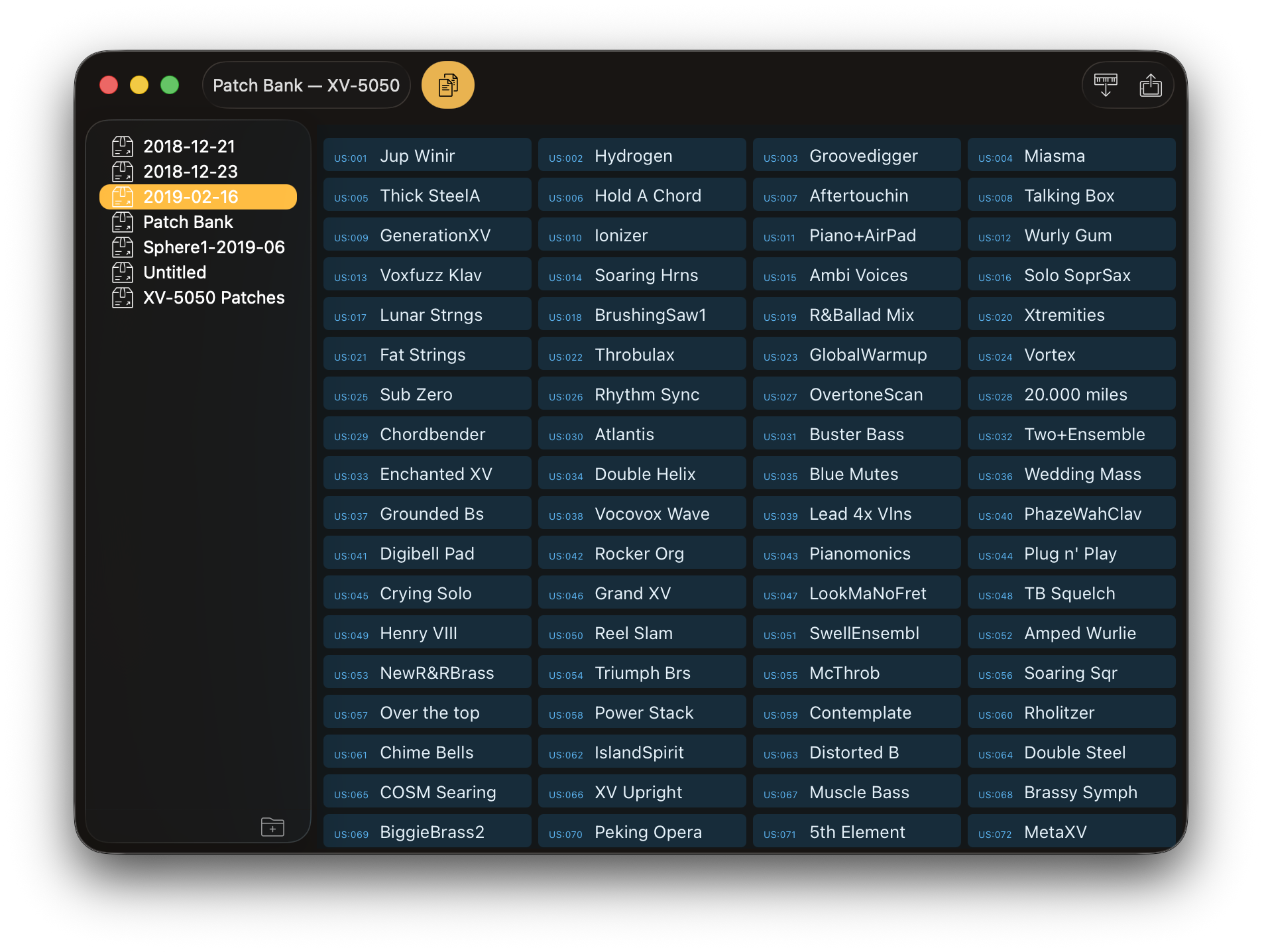Click the bank icon beside XV-5050 Patches
Image resolution: width=1262 pixels, height=952 pixels.
click(x=123, y=298)
